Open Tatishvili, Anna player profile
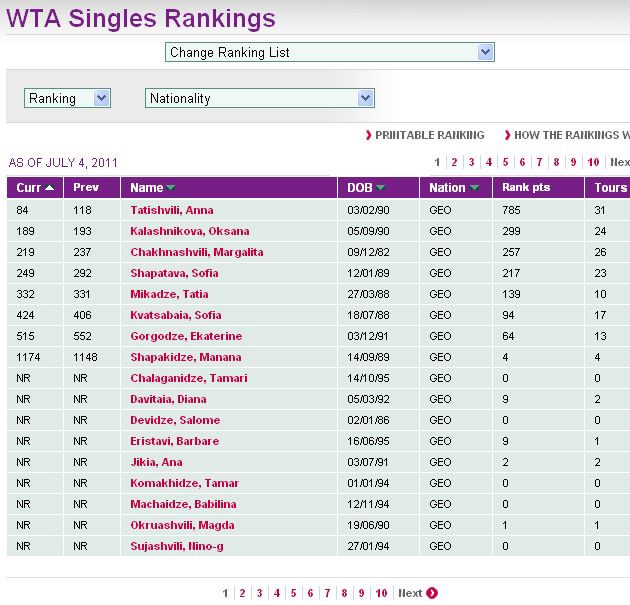The width and height of the screenshot is (630, 605). [172, 210]
